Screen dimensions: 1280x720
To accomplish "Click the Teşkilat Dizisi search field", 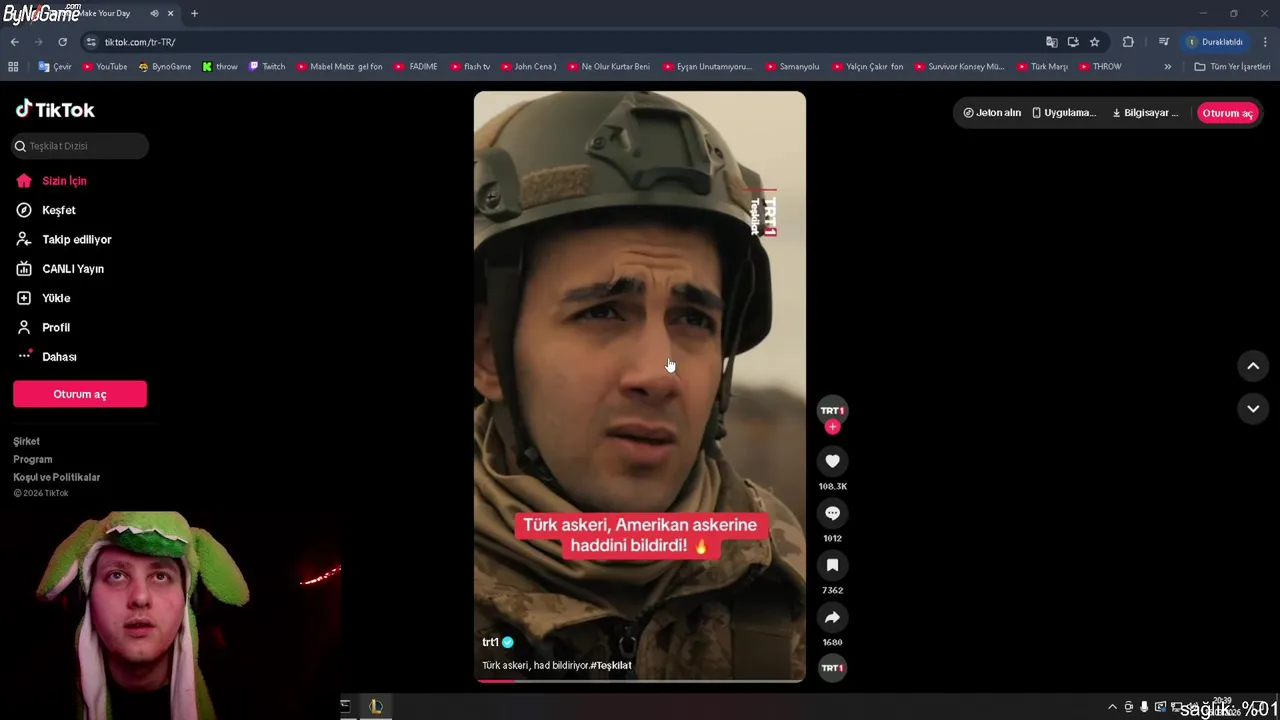I will point(80,146).
